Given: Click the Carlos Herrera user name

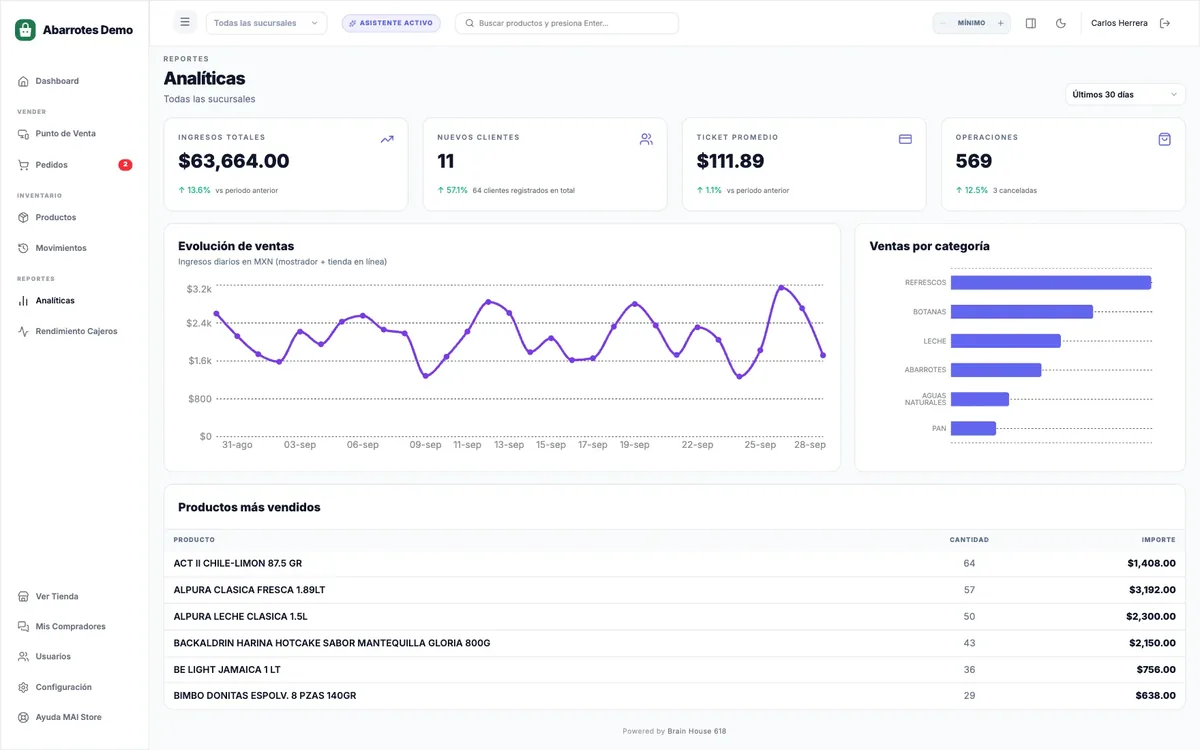Looking at the screenshot, I should click(x=1119, y=23).
